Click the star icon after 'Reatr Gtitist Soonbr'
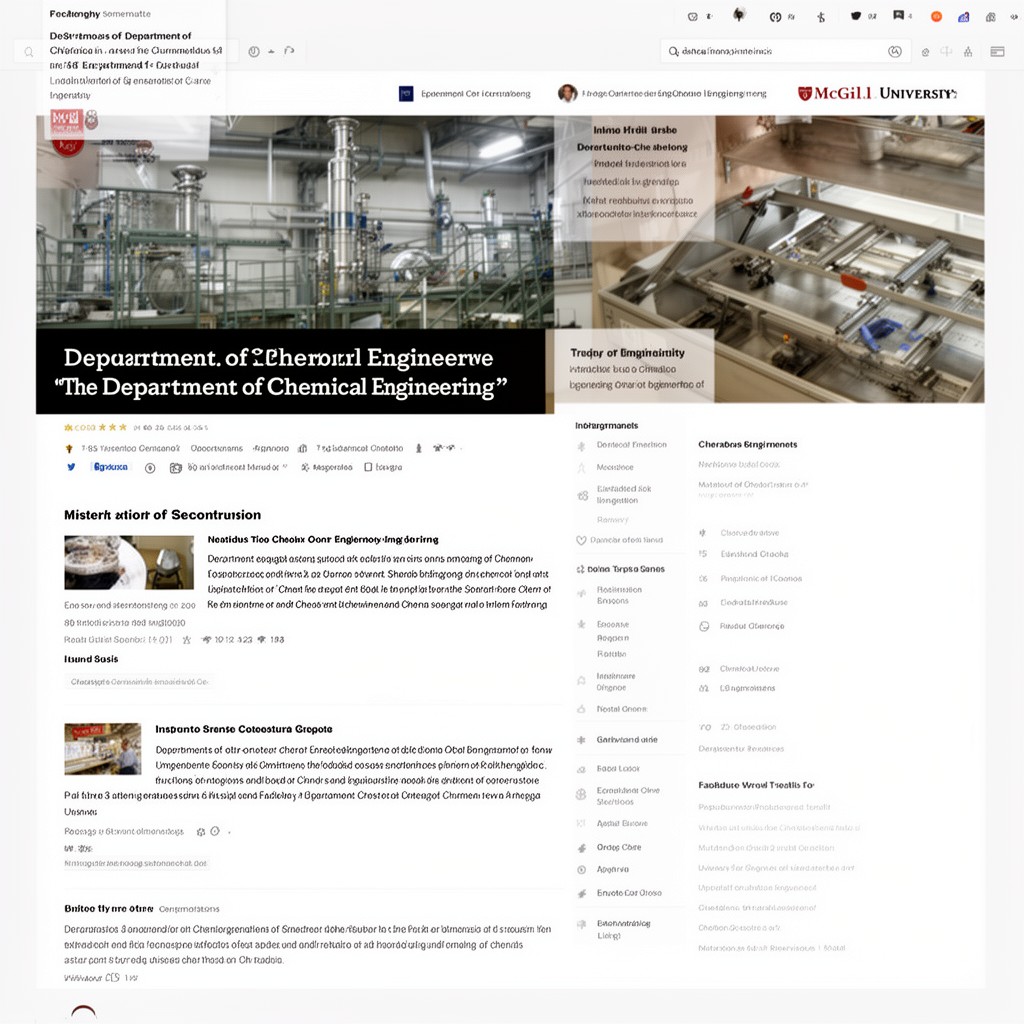The height and width of the screenshot is (1024, 1024). pos(186,640)
